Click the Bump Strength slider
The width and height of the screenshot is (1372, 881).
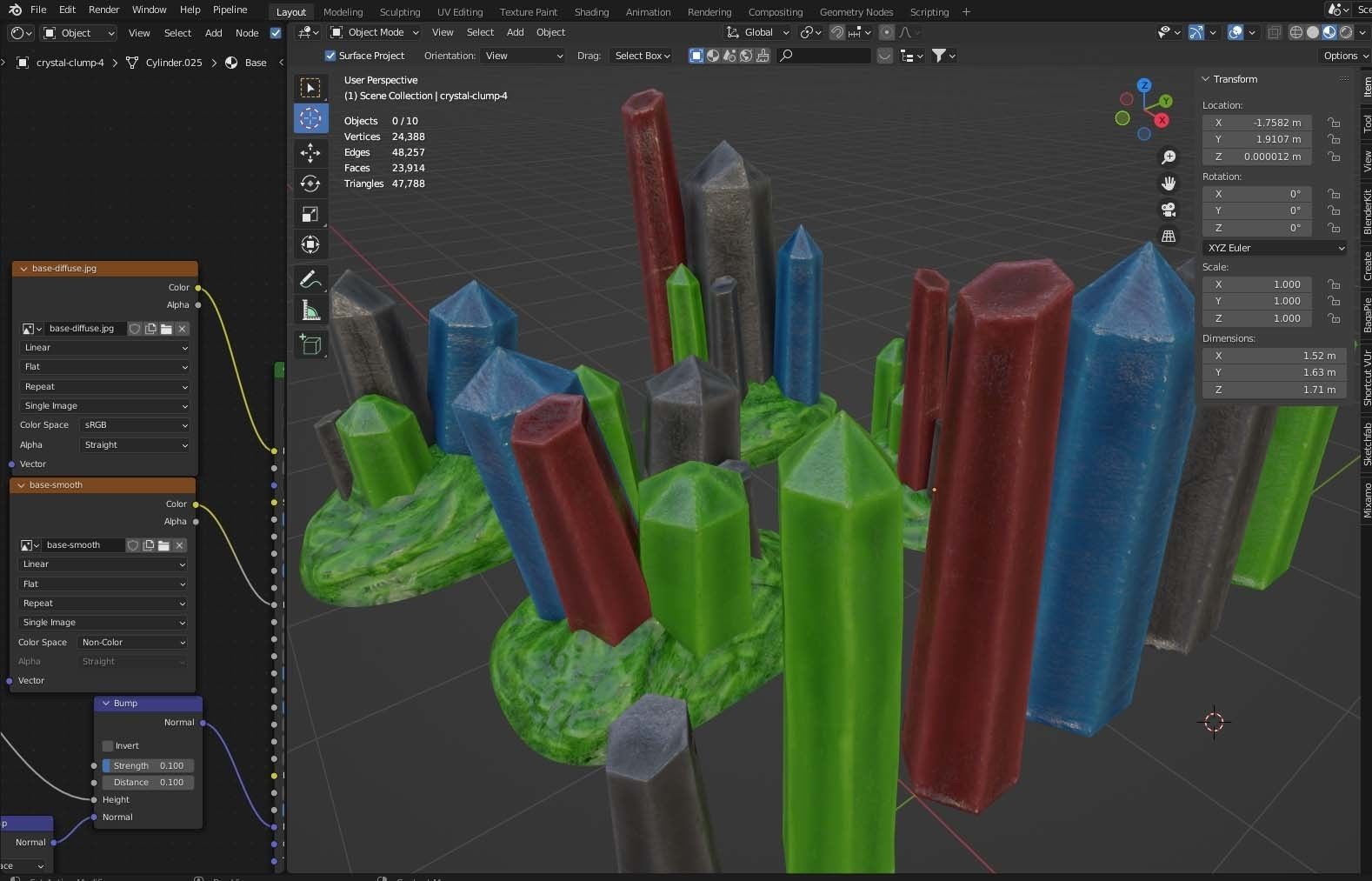[148, 766]
